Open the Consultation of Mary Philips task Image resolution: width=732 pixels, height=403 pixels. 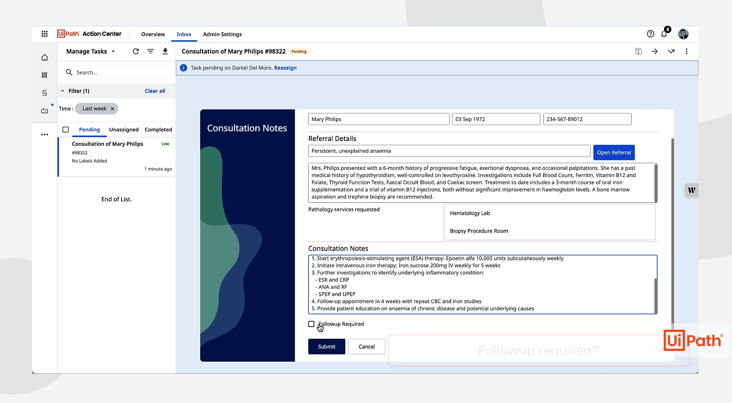[117, 156]
